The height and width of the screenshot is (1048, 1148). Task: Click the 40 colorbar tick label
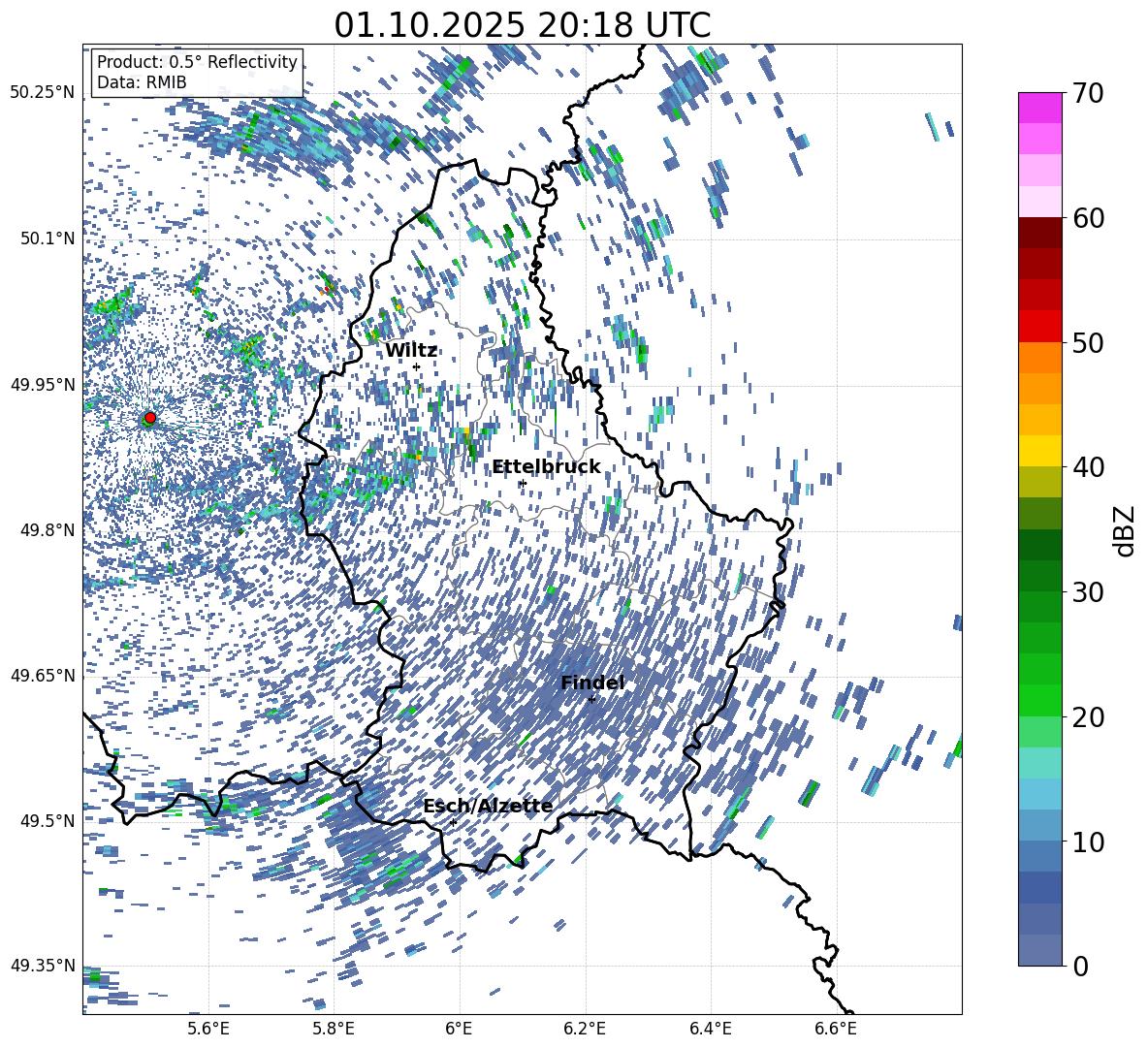[x=1088, y=467]
